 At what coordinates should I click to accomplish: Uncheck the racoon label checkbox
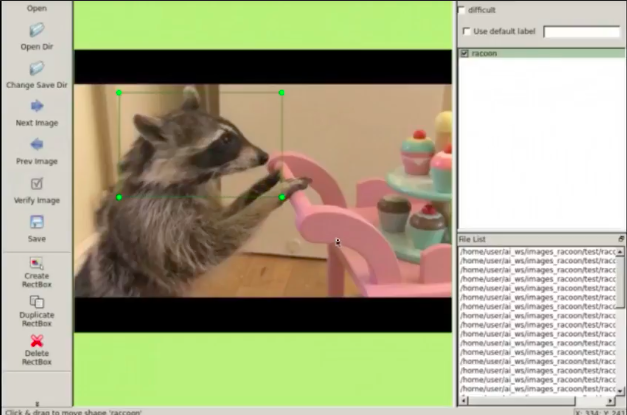pos(464,53)
